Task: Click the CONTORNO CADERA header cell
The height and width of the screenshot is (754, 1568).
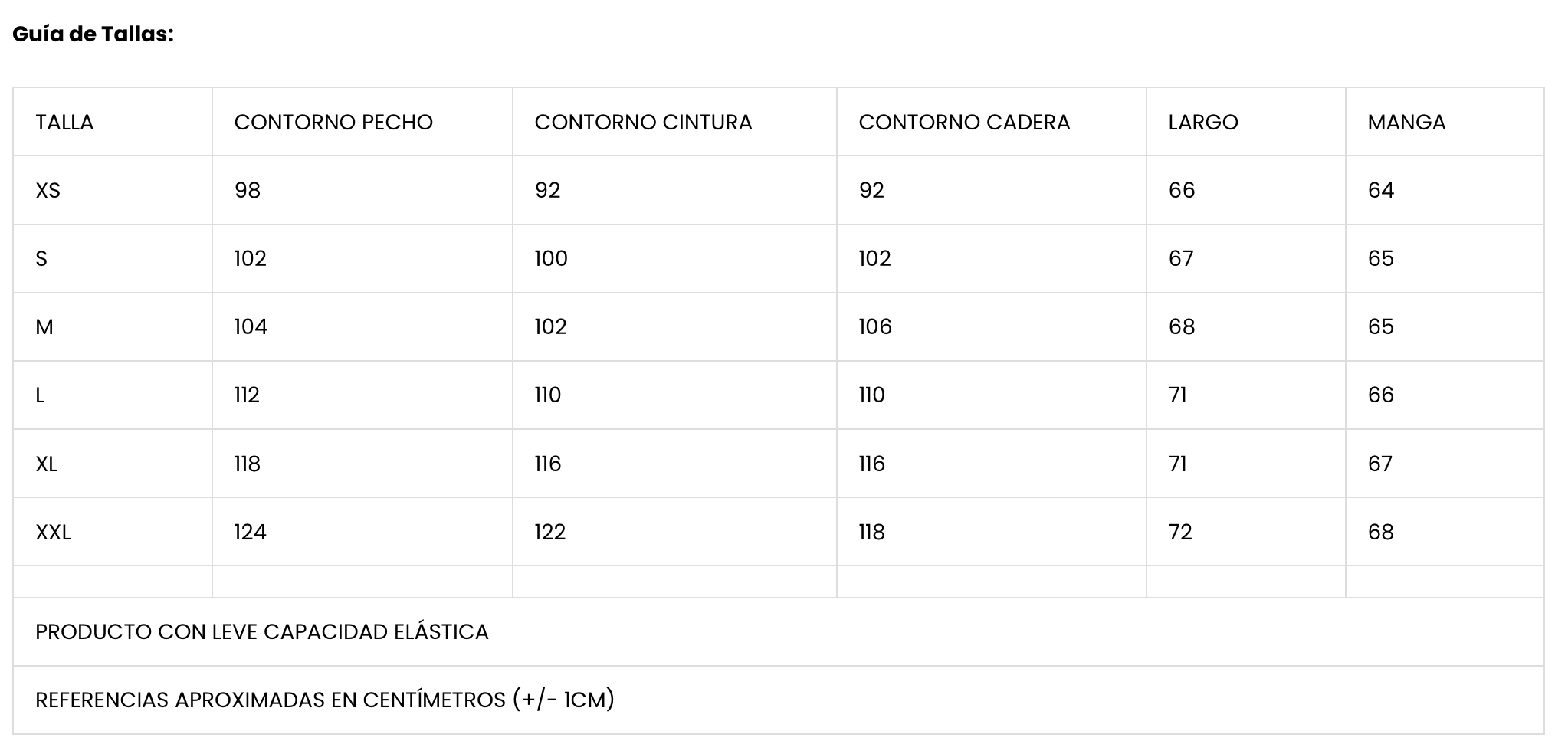Action: 964,123
